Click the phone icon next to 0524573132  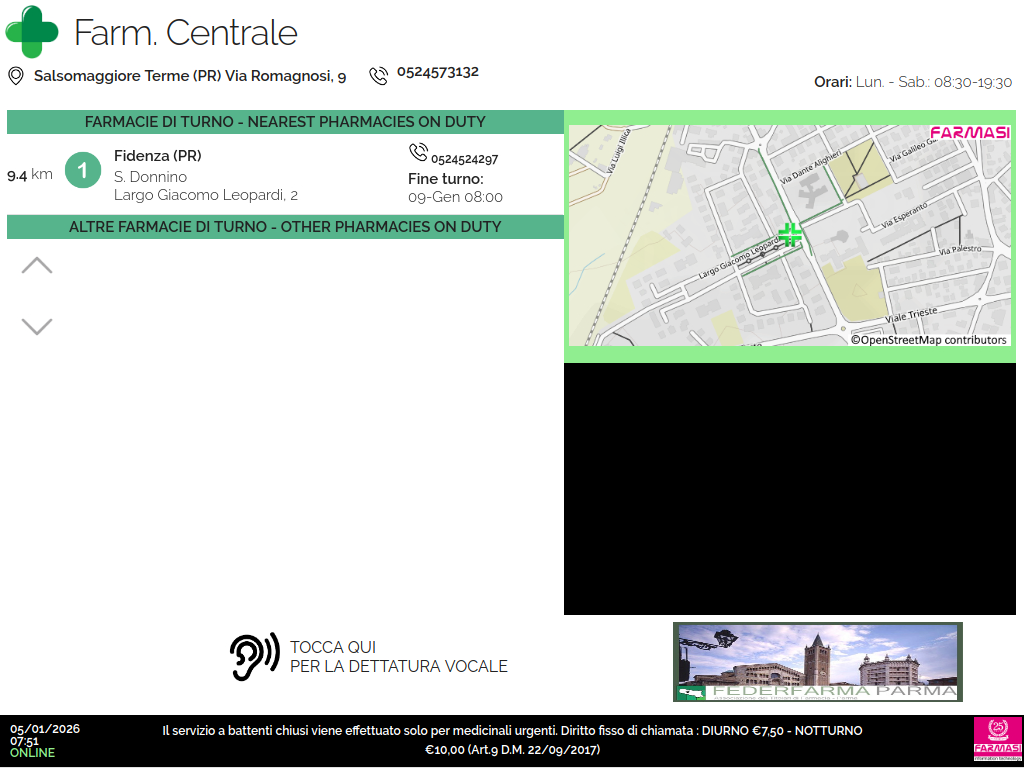coord(378,76)
